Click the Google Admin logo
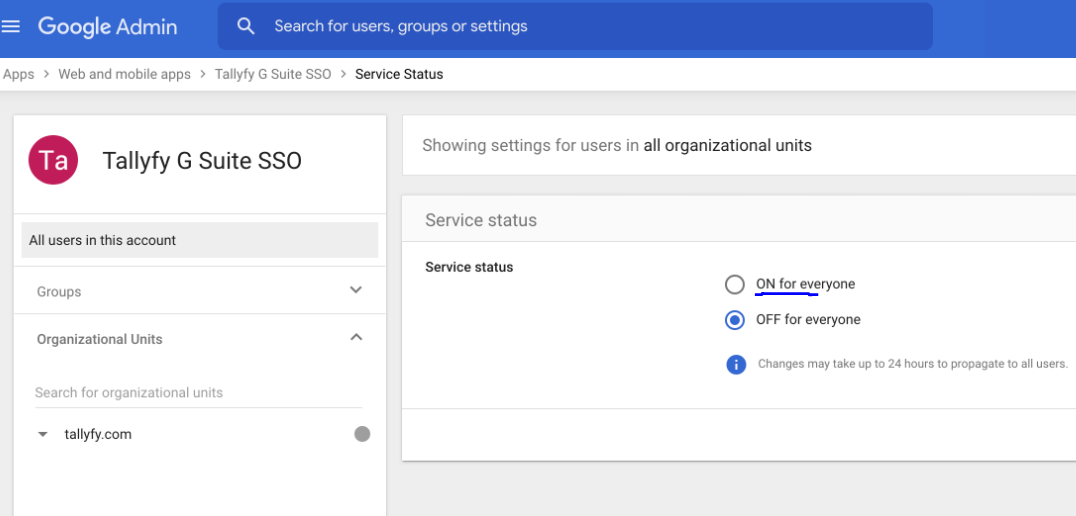 [x=108, y=27]
